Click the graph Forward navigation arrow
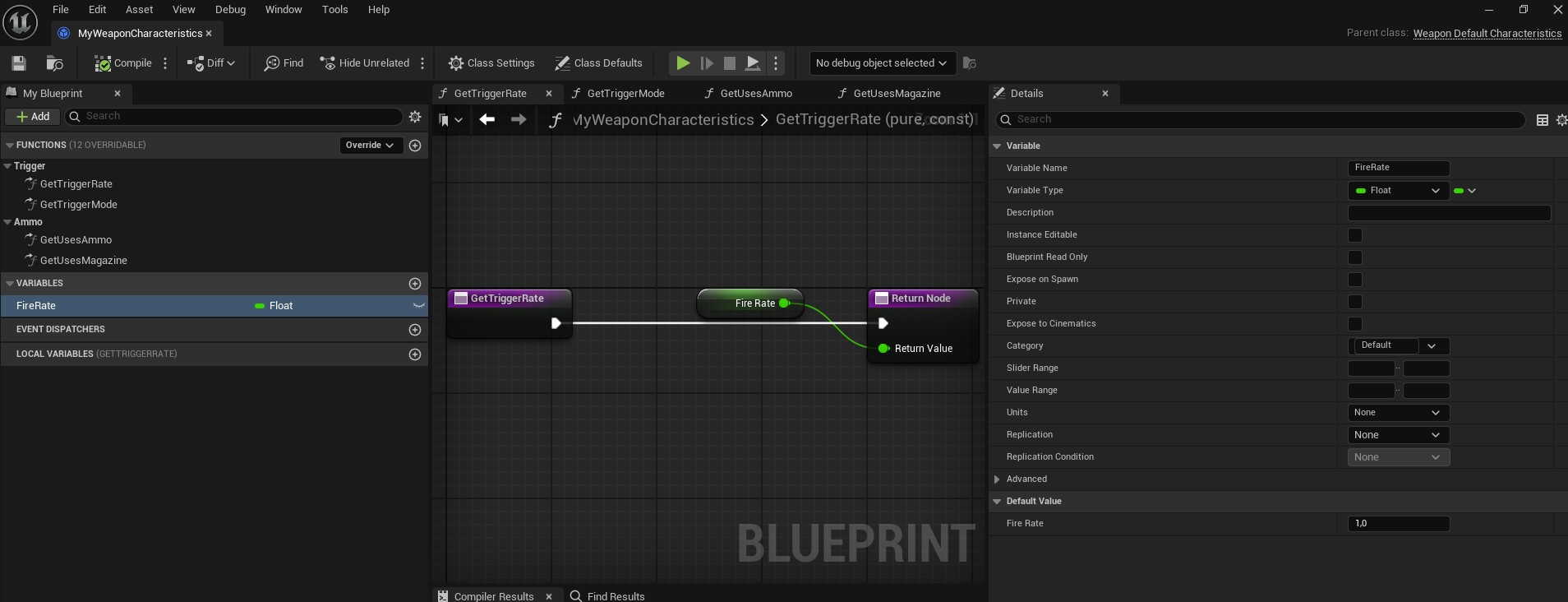 519,120
